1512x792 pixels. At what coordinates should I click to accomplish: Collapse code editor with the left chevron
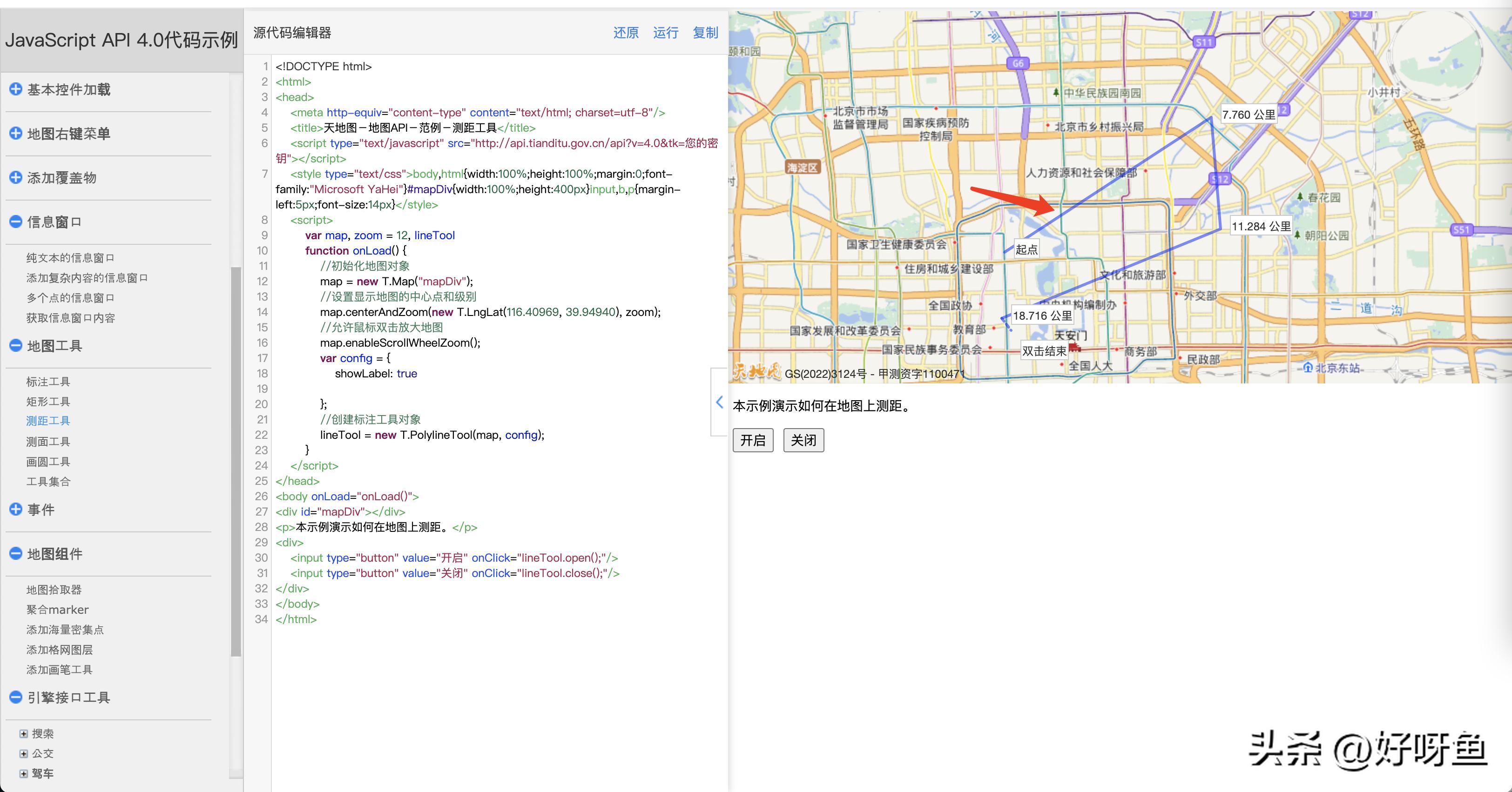point(719,402)
